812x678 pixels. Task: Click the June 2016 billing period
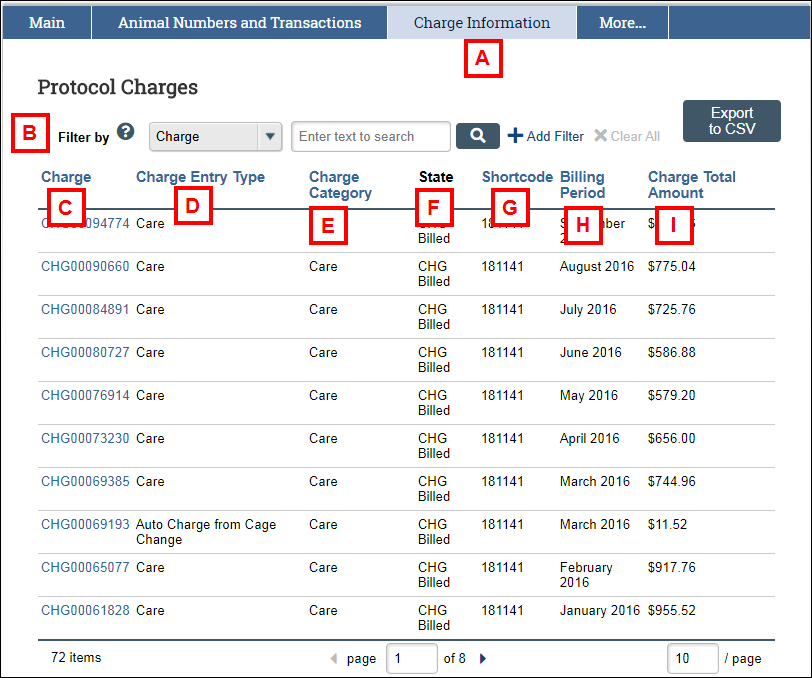(590, 353)
